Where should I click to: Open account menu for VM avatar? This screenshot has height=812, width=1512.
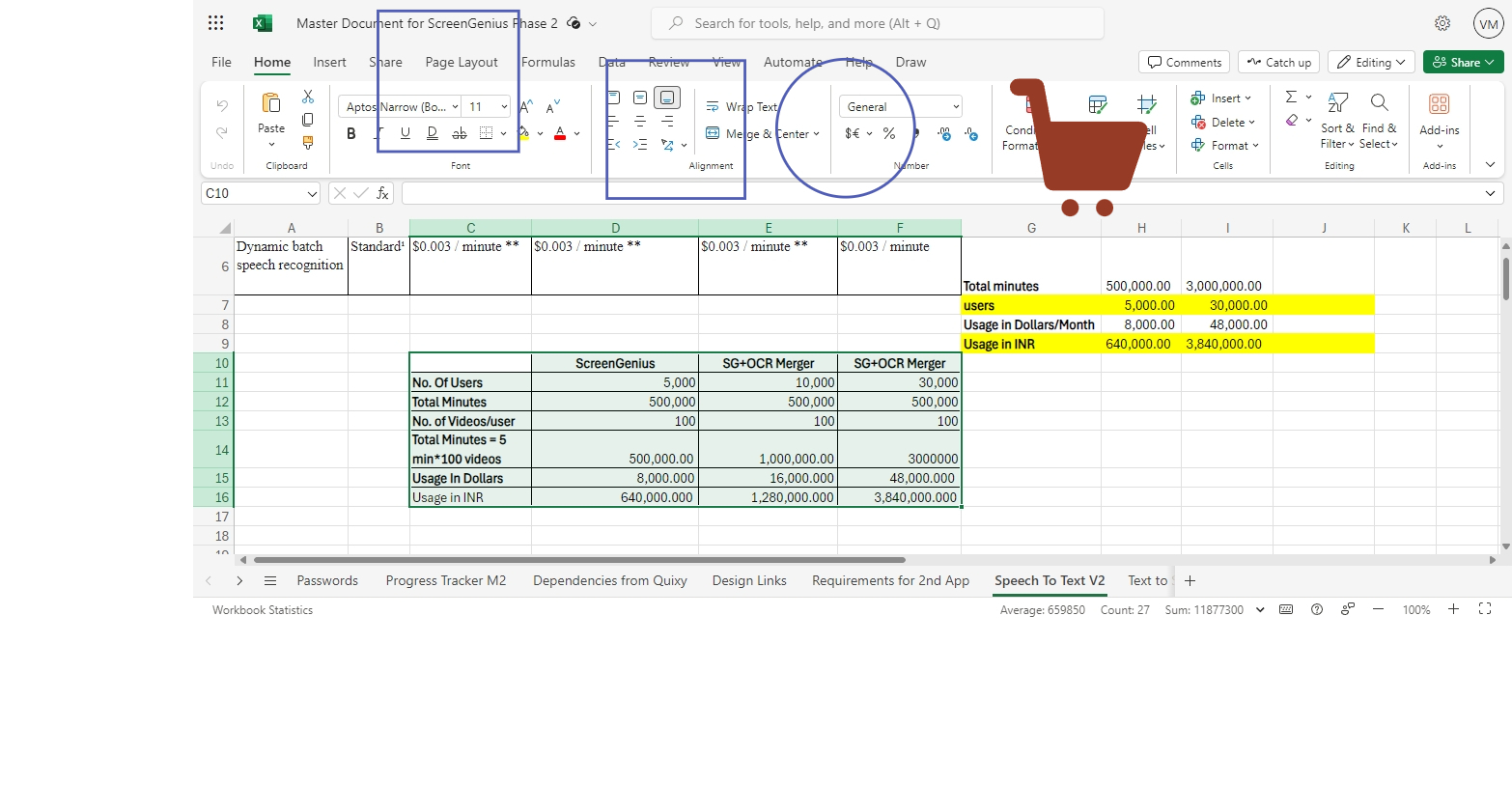[x=1489, y=24]
